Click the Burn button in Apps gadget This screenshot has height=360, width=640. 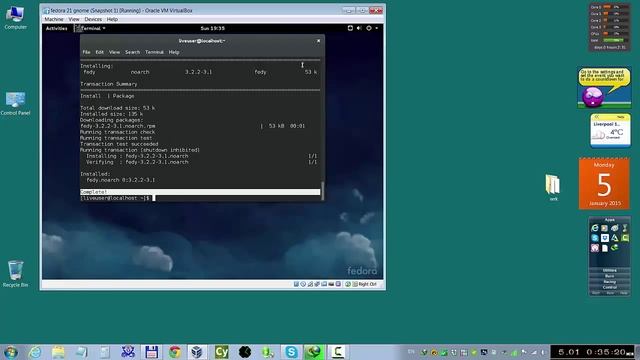coord(609,276)
